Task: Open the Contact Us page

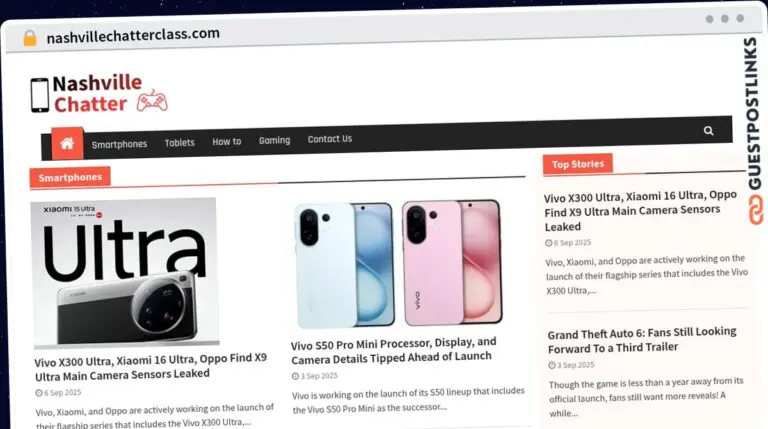Action: coord(330,139)
